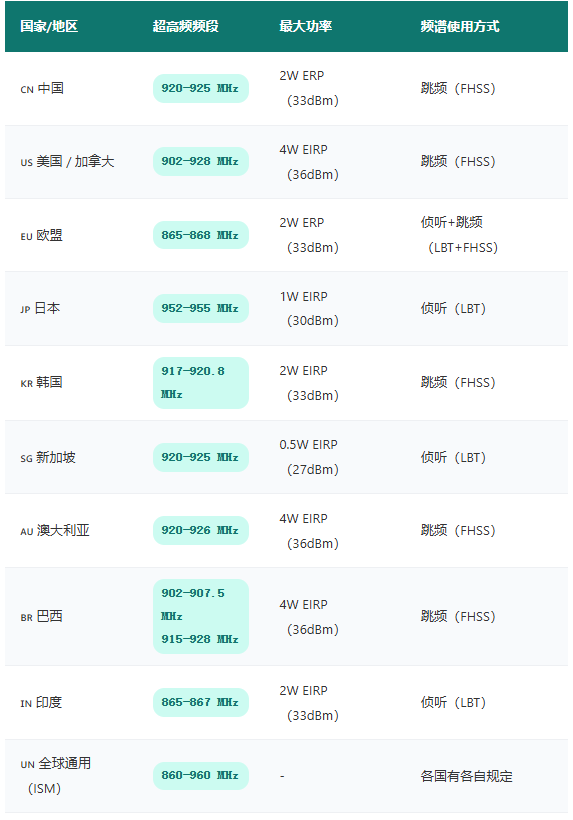Click the 超高频频段 column header

[x=186, y=26]
